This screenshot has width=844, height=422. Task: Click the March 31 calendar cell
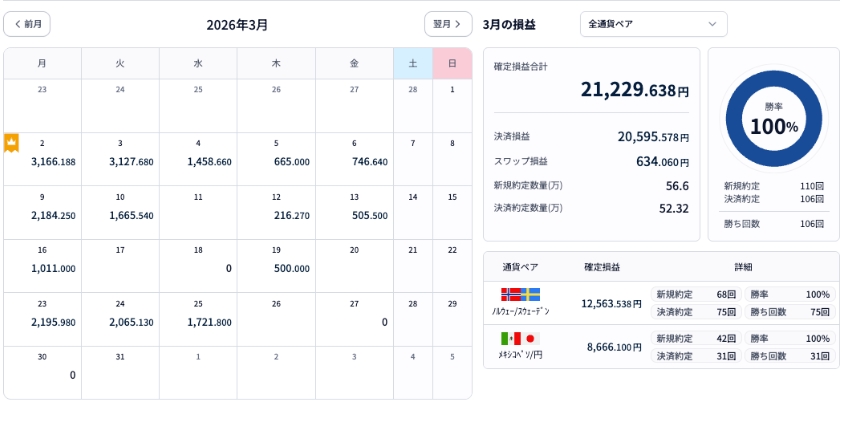click(x=121, y=372)
